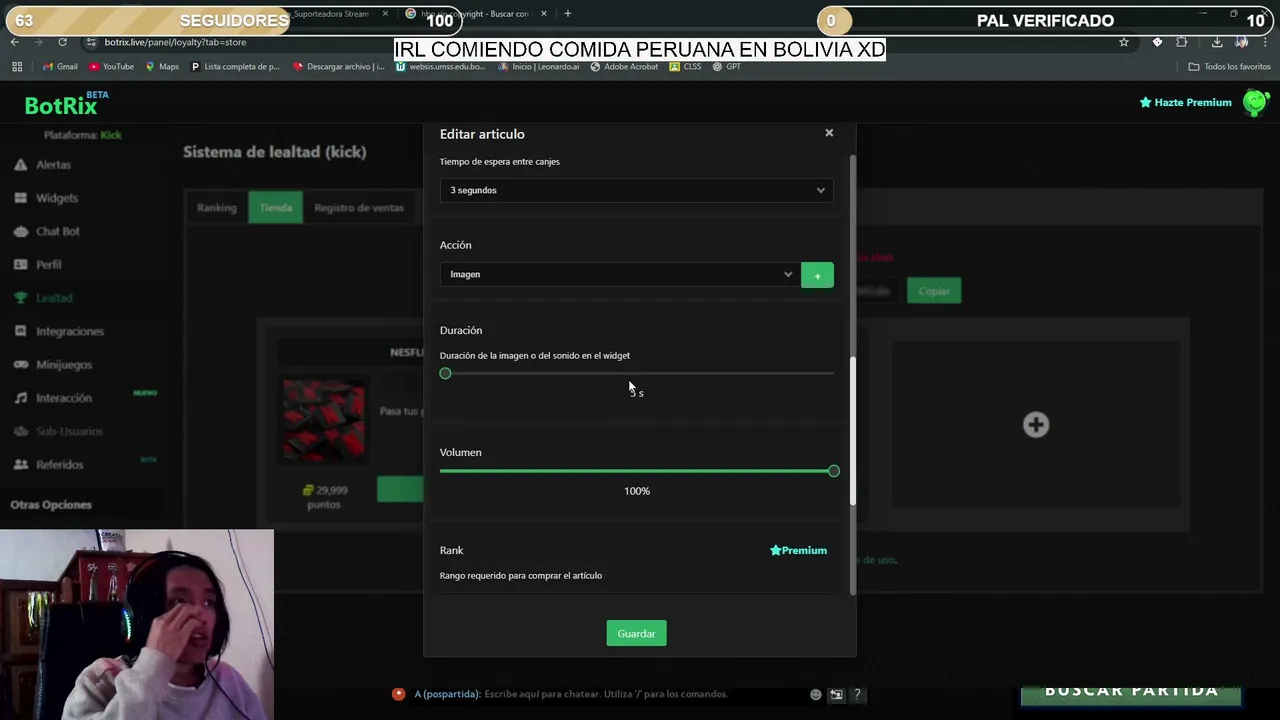Click the red keyboard item thumbnail
This screenshot has width=1280, height=720.
[324, 420]
